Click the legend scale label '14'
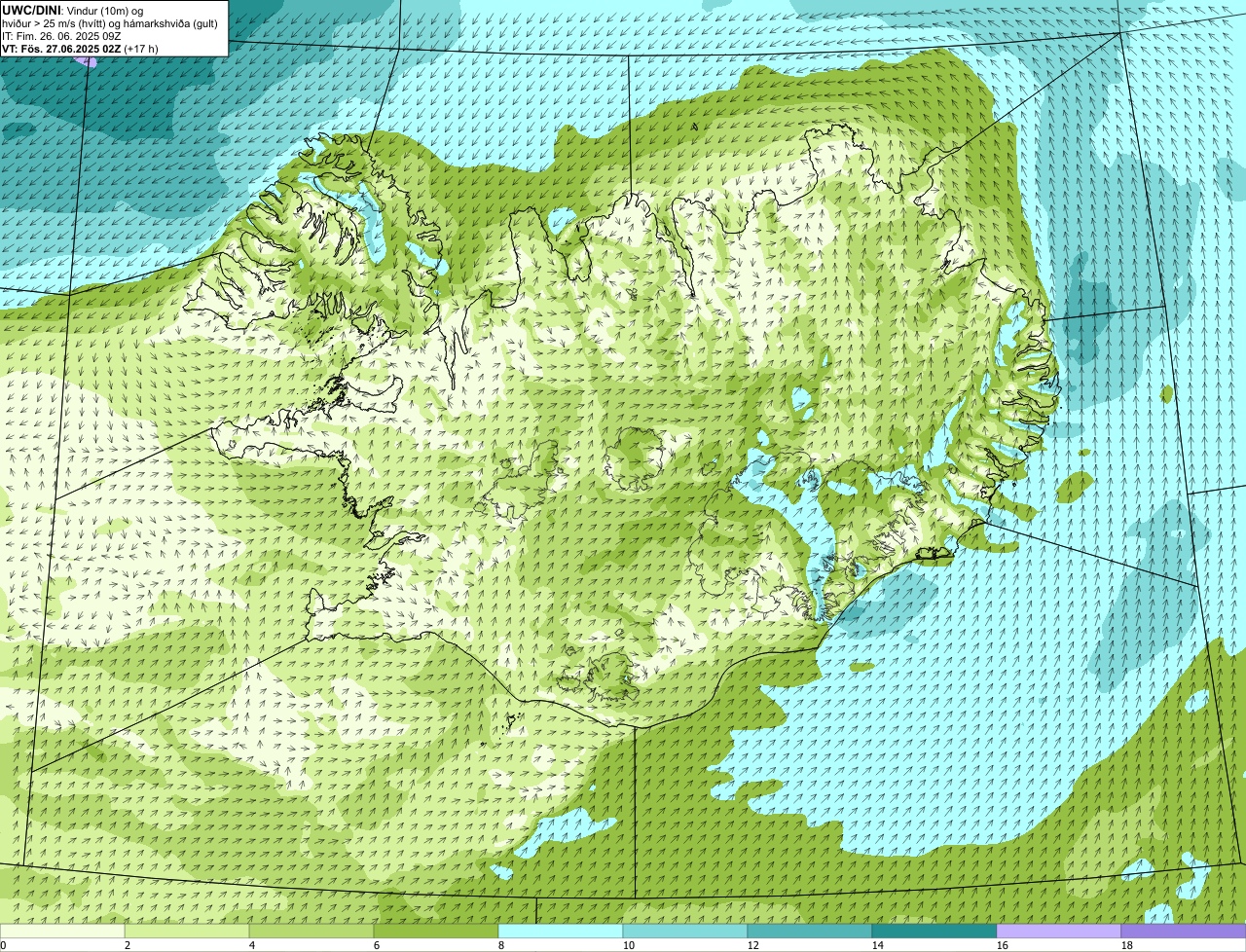Viewport: 1246px width, 952px height. (878, 945)
